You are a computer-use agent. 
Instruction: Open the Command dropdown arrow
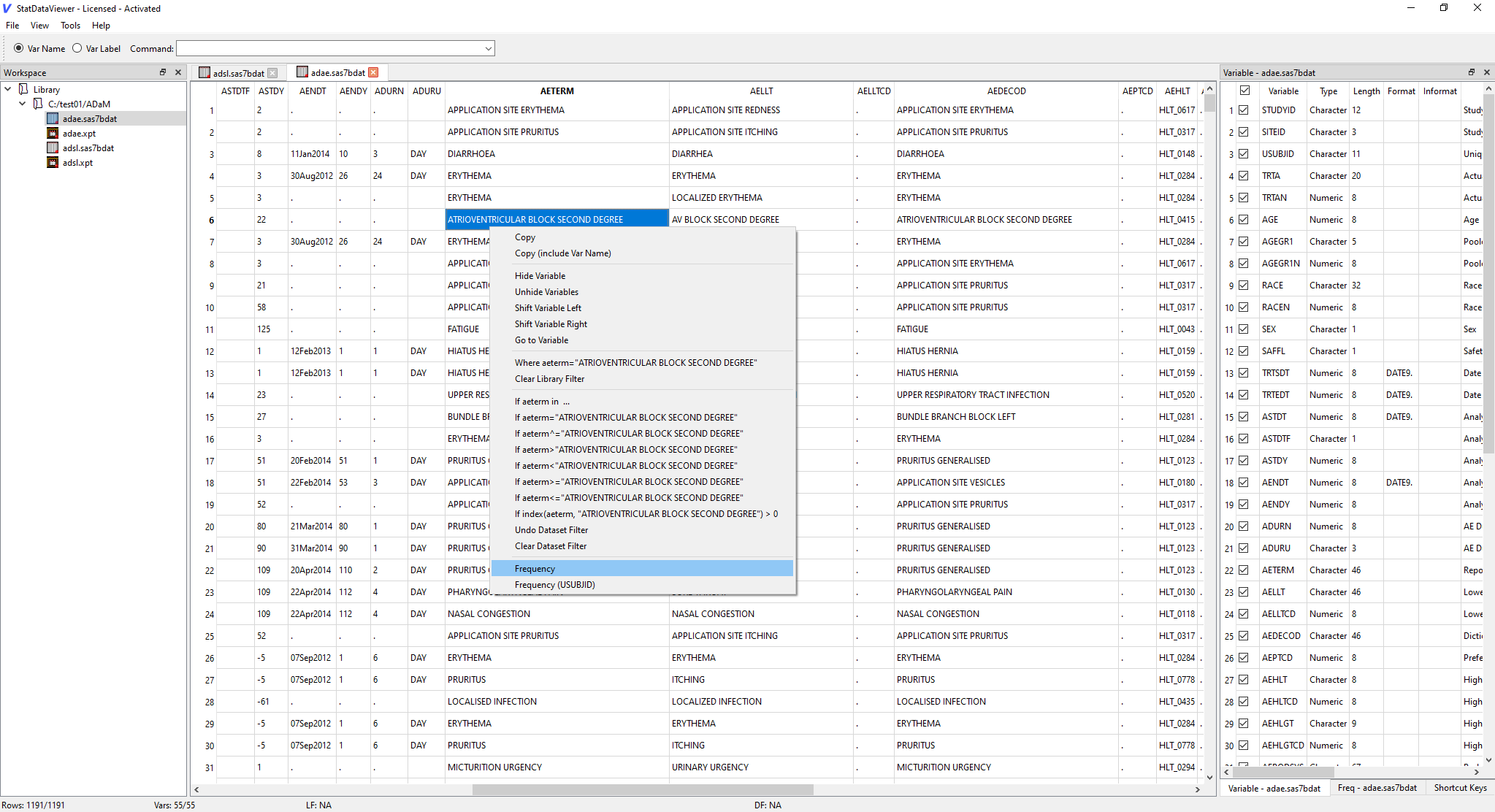pyautogui.click(x=488, y=49)
